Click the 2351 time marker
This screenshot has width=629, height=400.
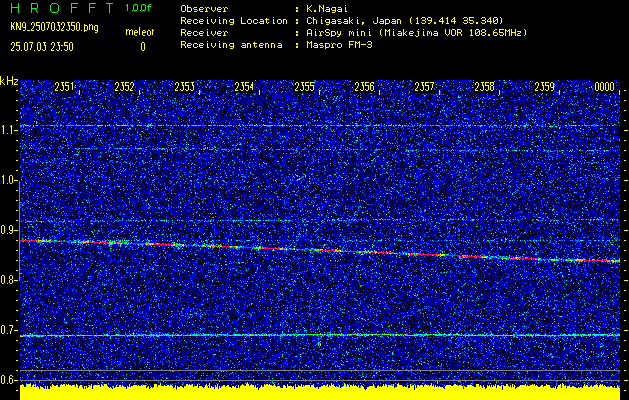click(64, 87)
